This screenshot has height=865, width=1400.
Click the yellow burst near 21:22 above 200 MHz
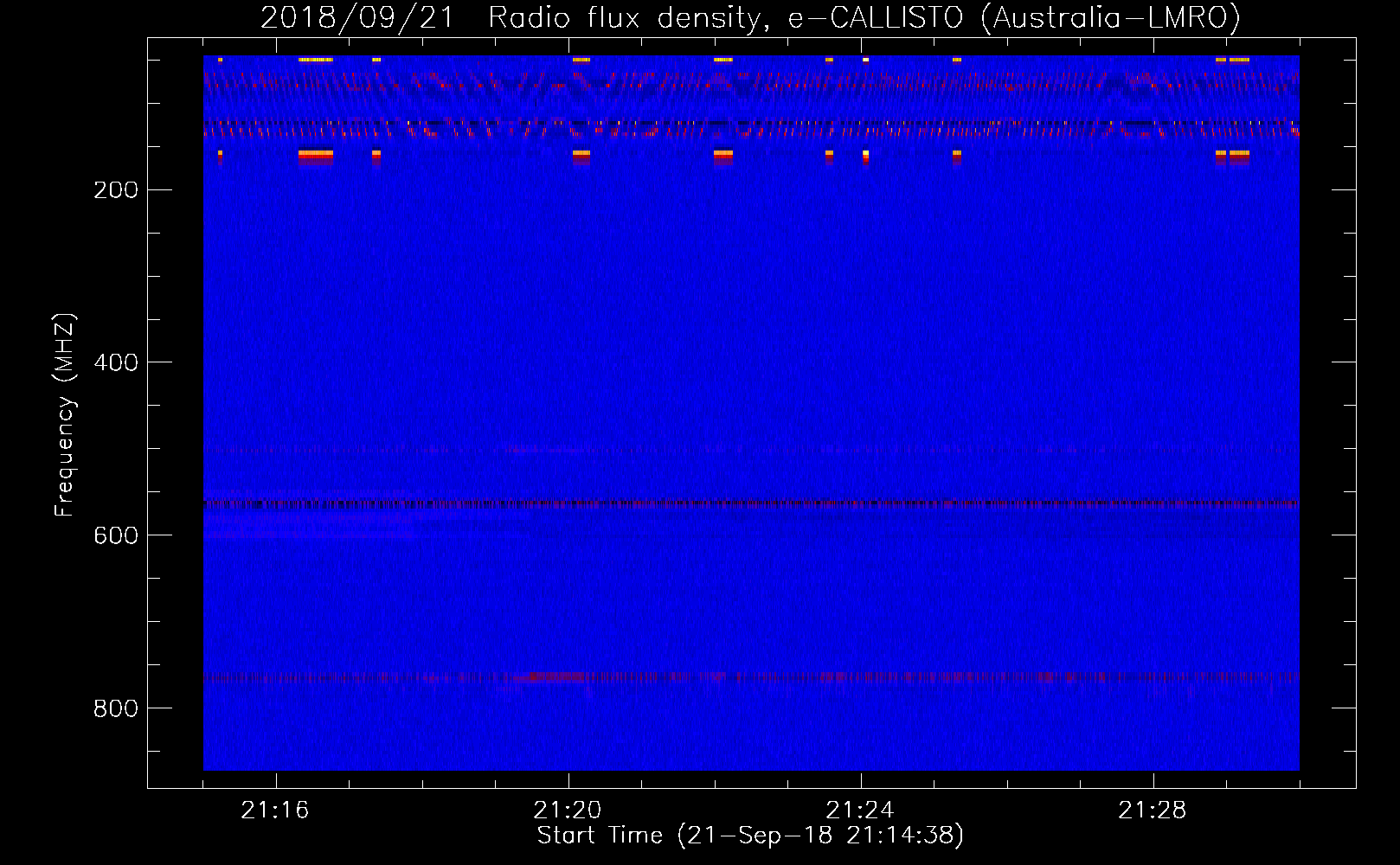click(722, 154)
